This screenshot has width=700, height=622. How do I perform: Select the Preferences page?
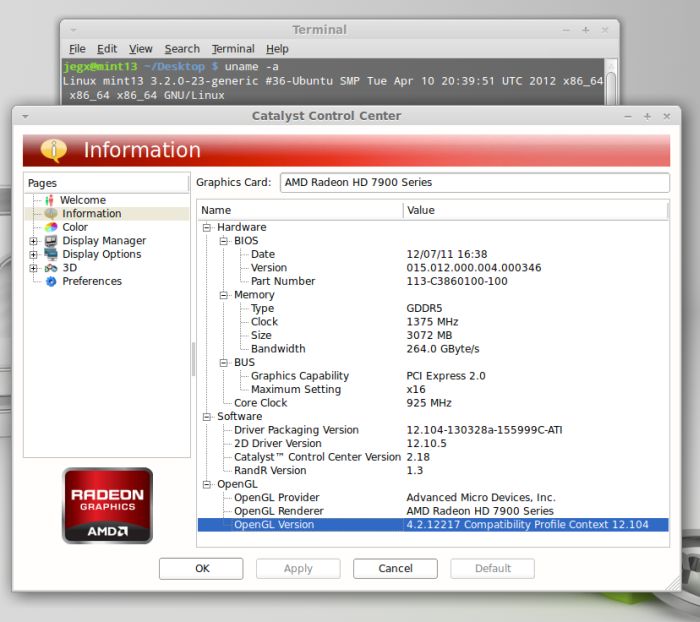92,281
